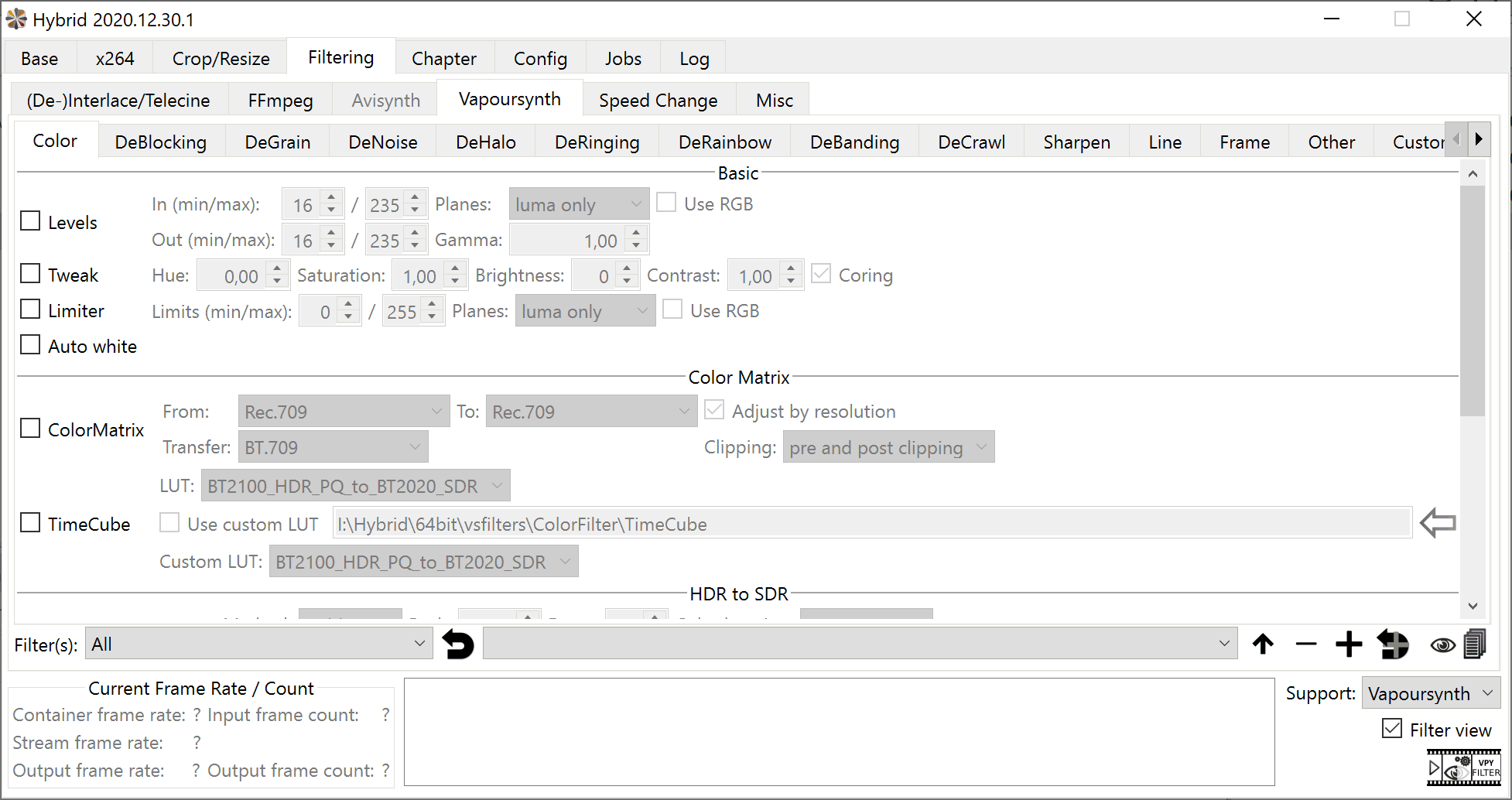Click the VPY Filter filmstrip preview icon

pyautogui.click(x=1463, y=768)
